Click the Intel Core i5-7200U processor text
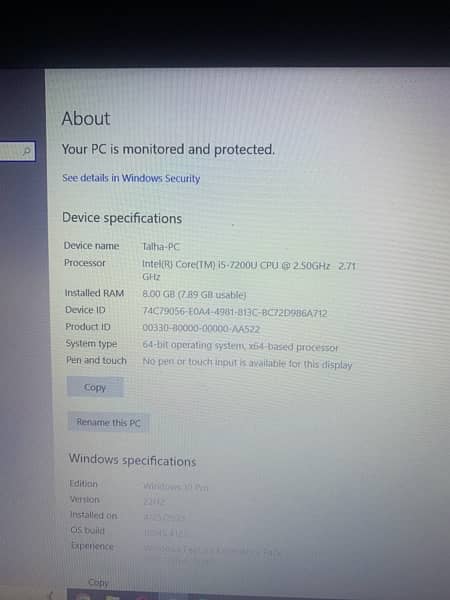 [249, 270]
